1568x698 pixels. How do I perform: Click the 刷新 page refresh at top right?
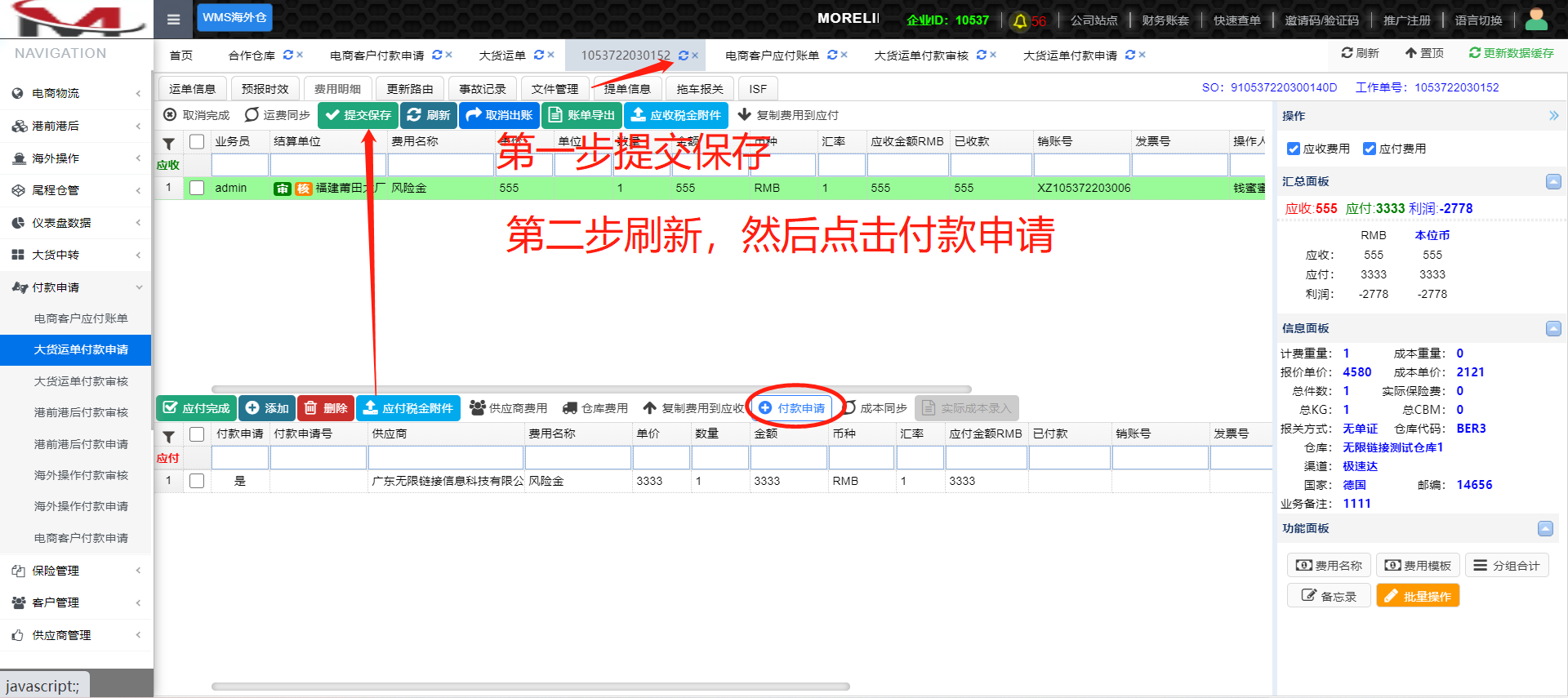coord(1360,53)
